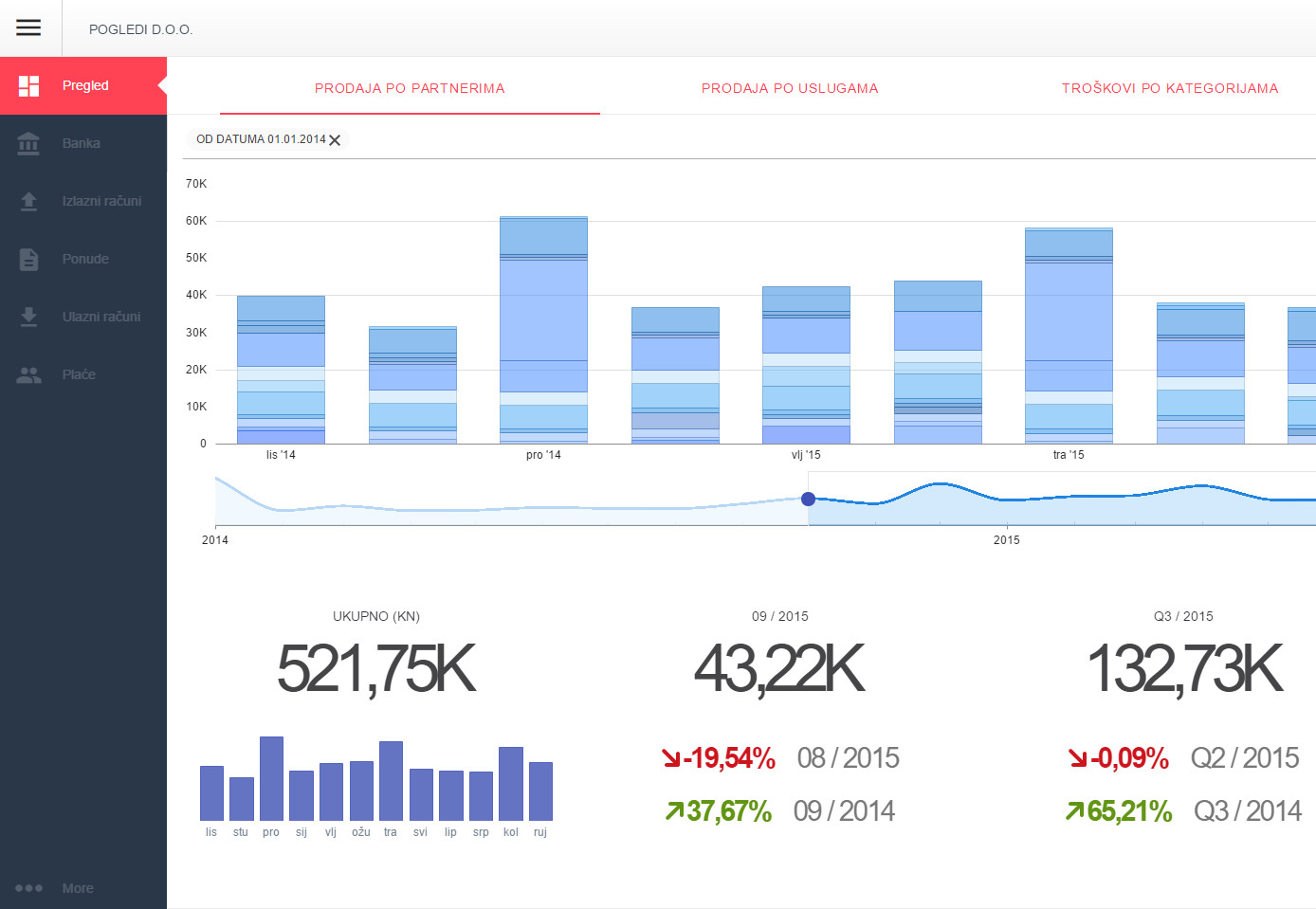Screen dimensions: 1316x909
Task: Open the Pregled sidebar item
Action: 83,85
